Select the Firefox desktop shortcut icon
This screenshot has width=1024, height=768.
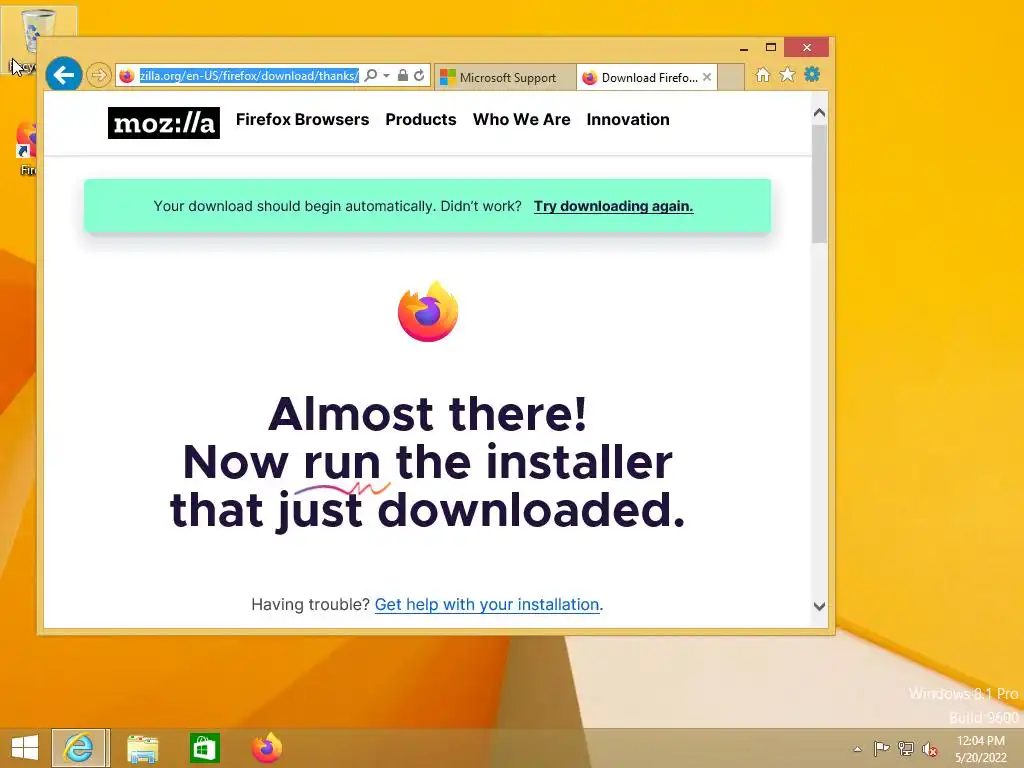[x=26, y=149]
